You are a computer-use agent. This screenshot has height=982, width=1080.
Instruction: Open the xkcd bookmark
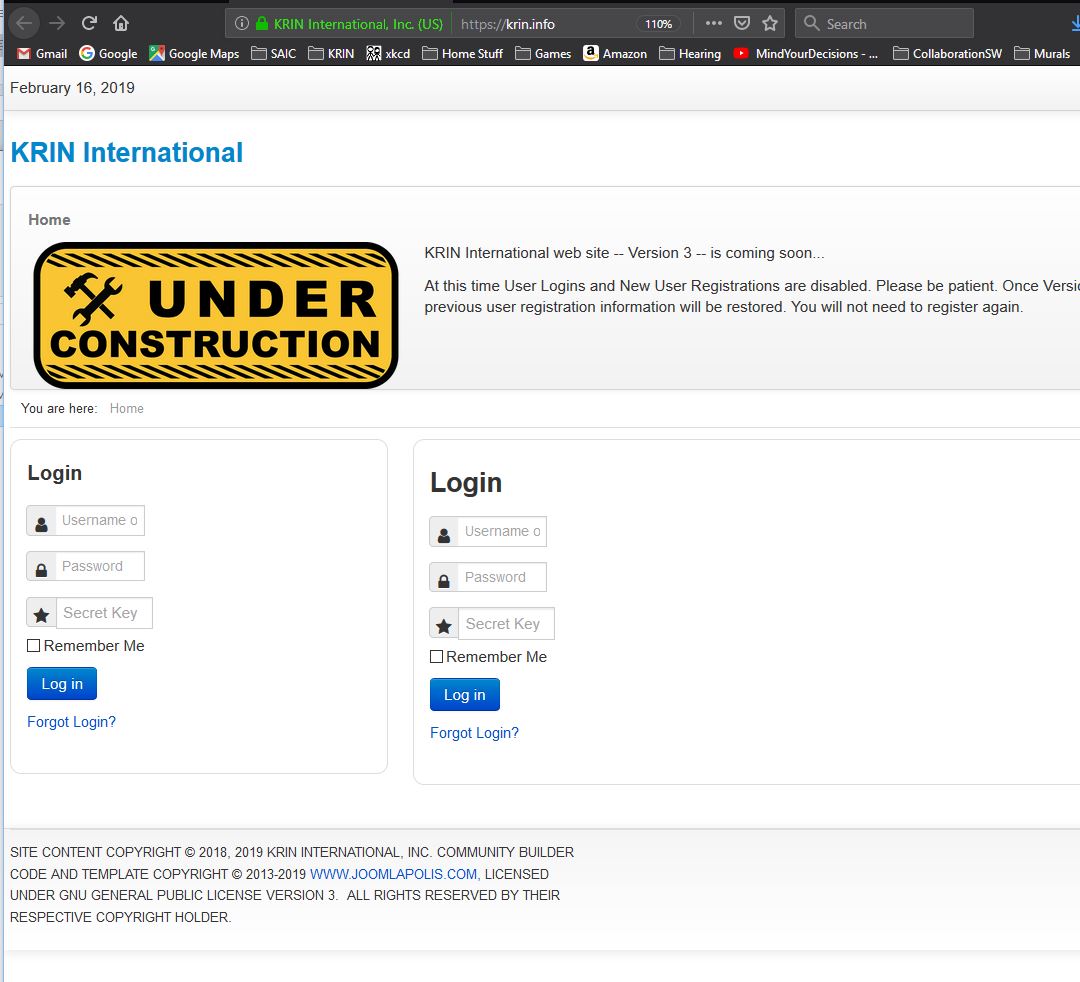coord(388,54)
